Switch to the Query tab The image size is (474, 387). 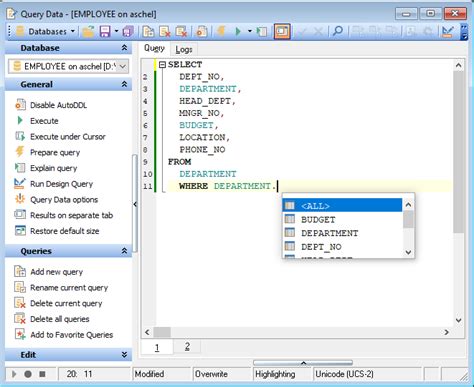click(154, 49)
